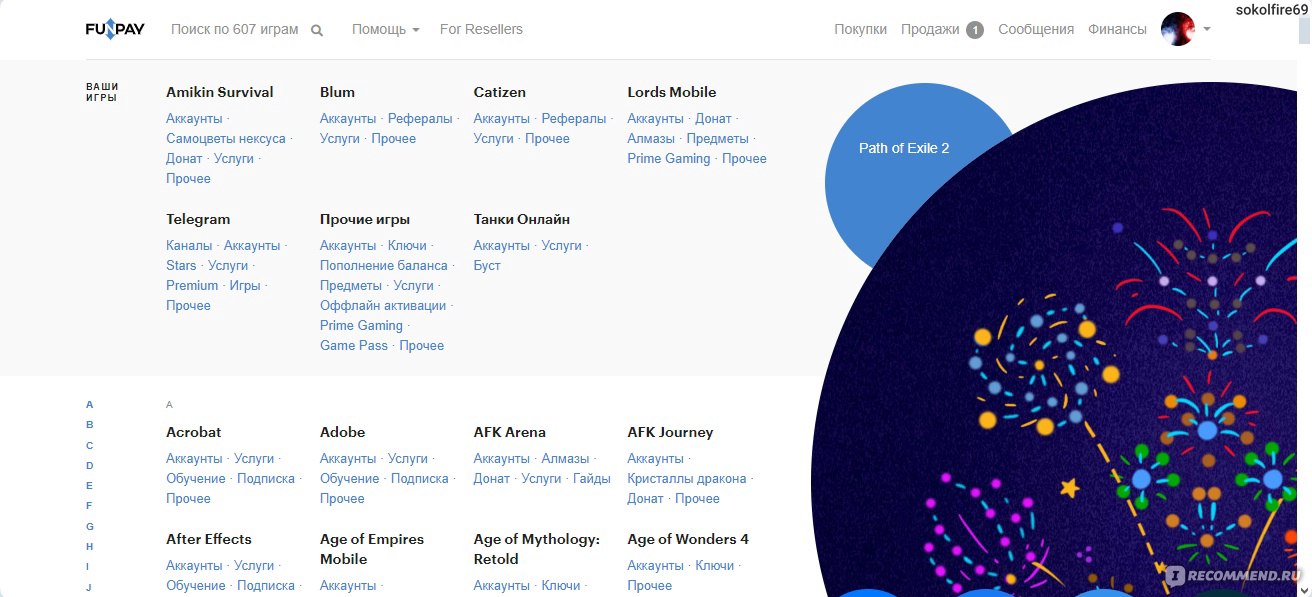The height and width of the screenshot is (597, 1312).
Task: Open Game Pass under Прочие игры
Action: 354,345
